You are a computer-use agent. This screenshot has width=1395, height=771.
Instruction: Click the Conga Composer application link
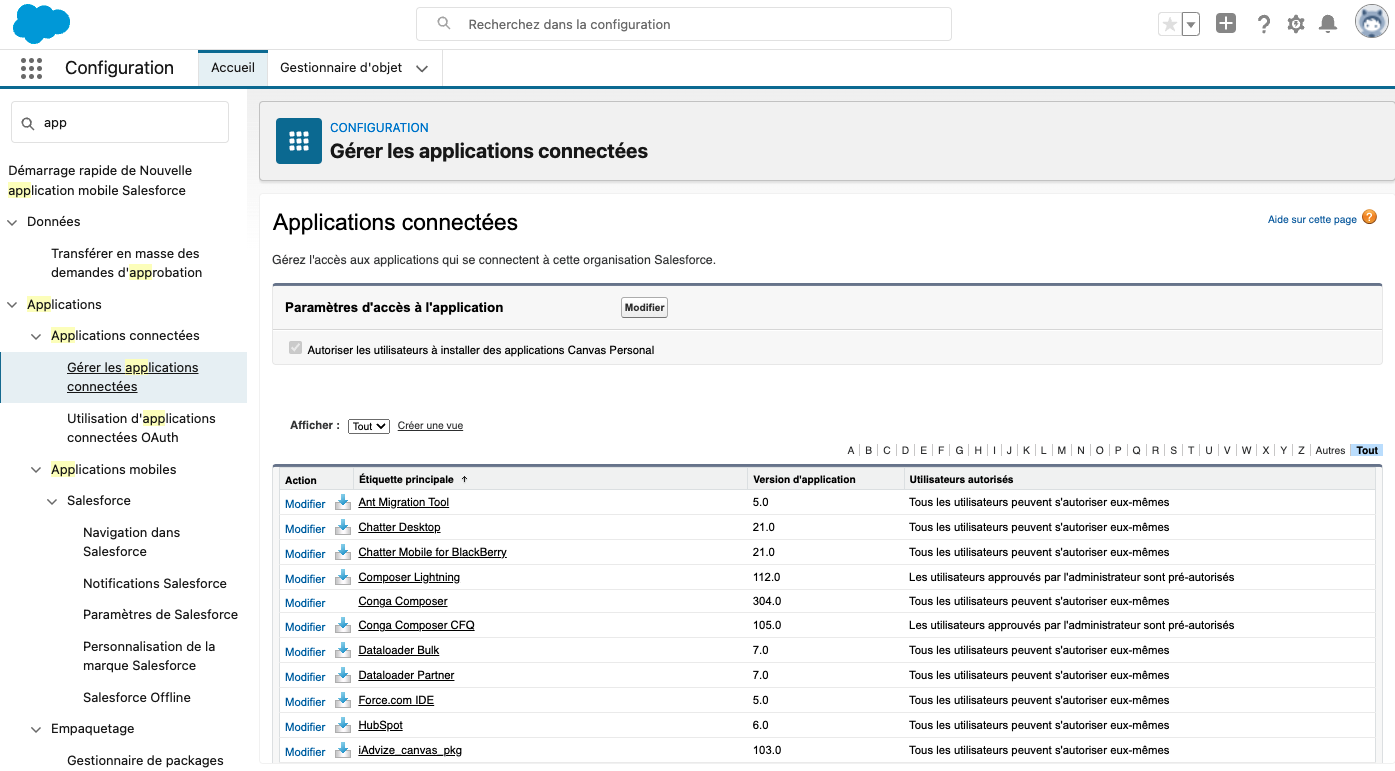tap(403, 602)
